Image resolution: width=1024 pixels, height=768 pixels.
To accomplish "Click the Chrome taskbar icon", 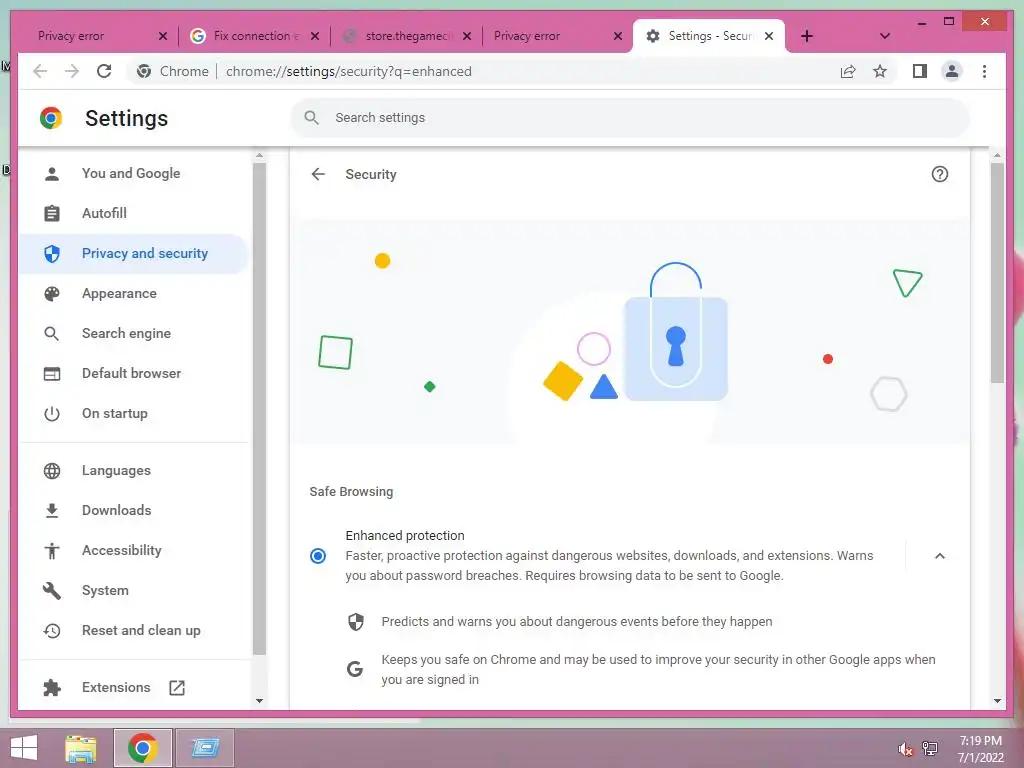I will click(x=142, y=748).
